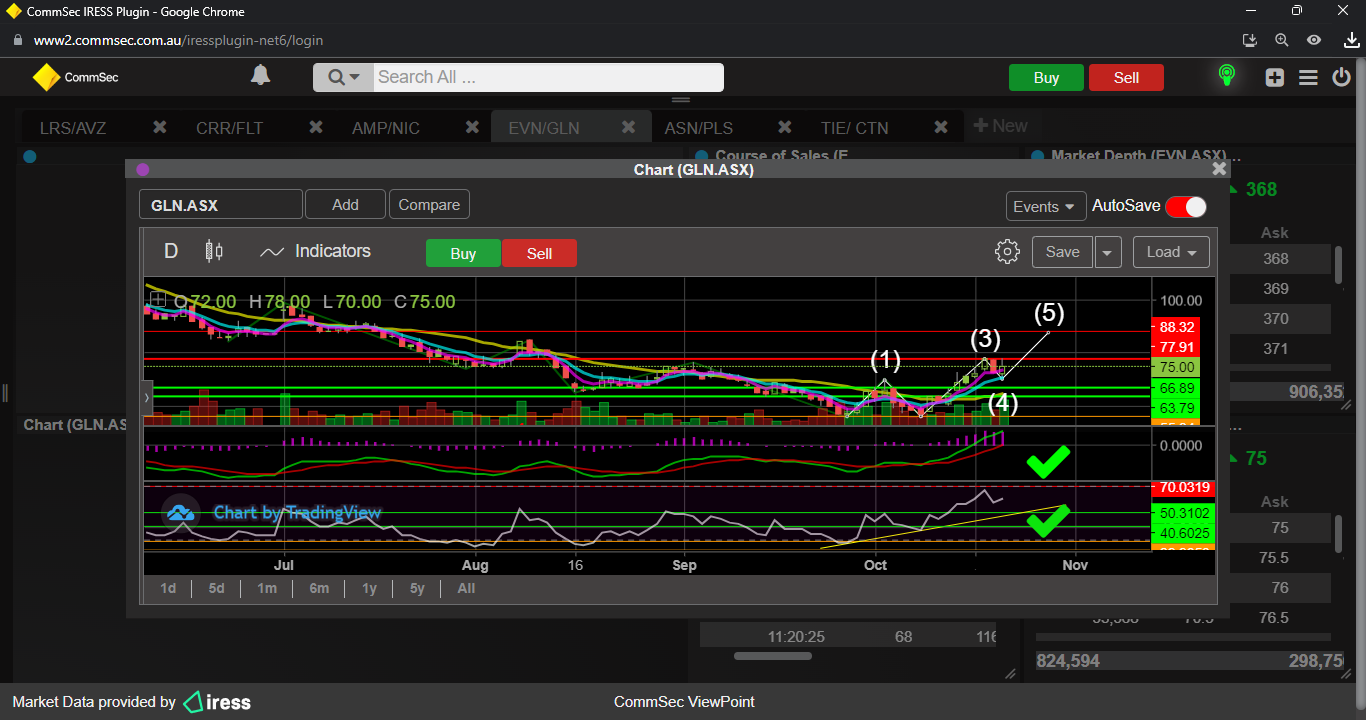Expand the Events dropdown
The image size is (1366, 720).
1045,206
